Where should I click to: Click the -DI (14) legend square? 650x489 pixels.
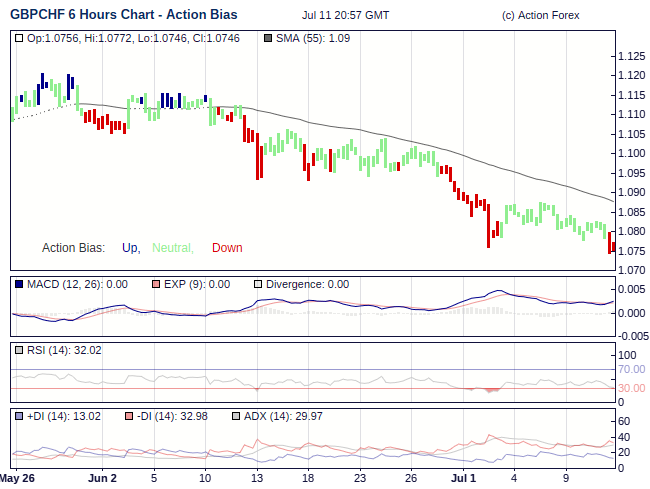point(129,416)
